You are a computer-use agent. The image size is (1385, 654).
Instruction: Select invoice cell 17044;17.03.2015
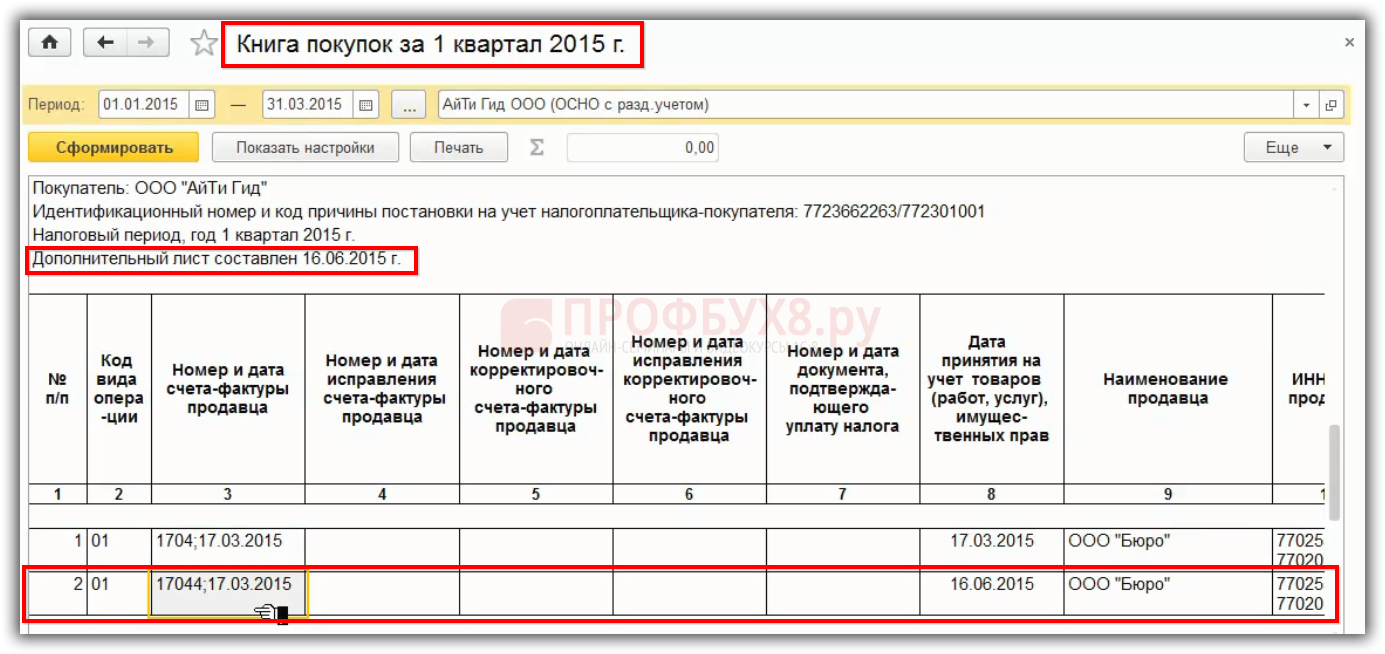[228, 585]
